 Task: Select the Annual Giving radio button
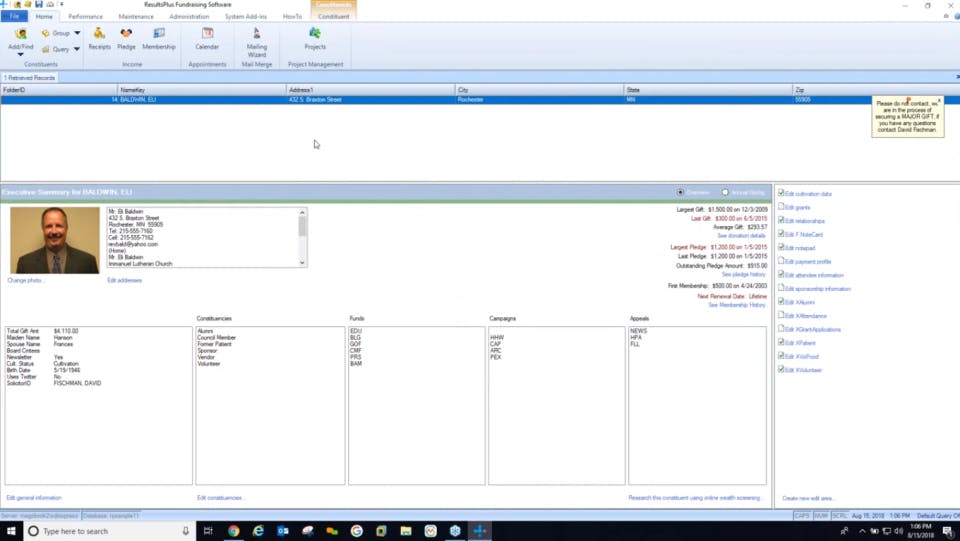[x=725, y=192]
